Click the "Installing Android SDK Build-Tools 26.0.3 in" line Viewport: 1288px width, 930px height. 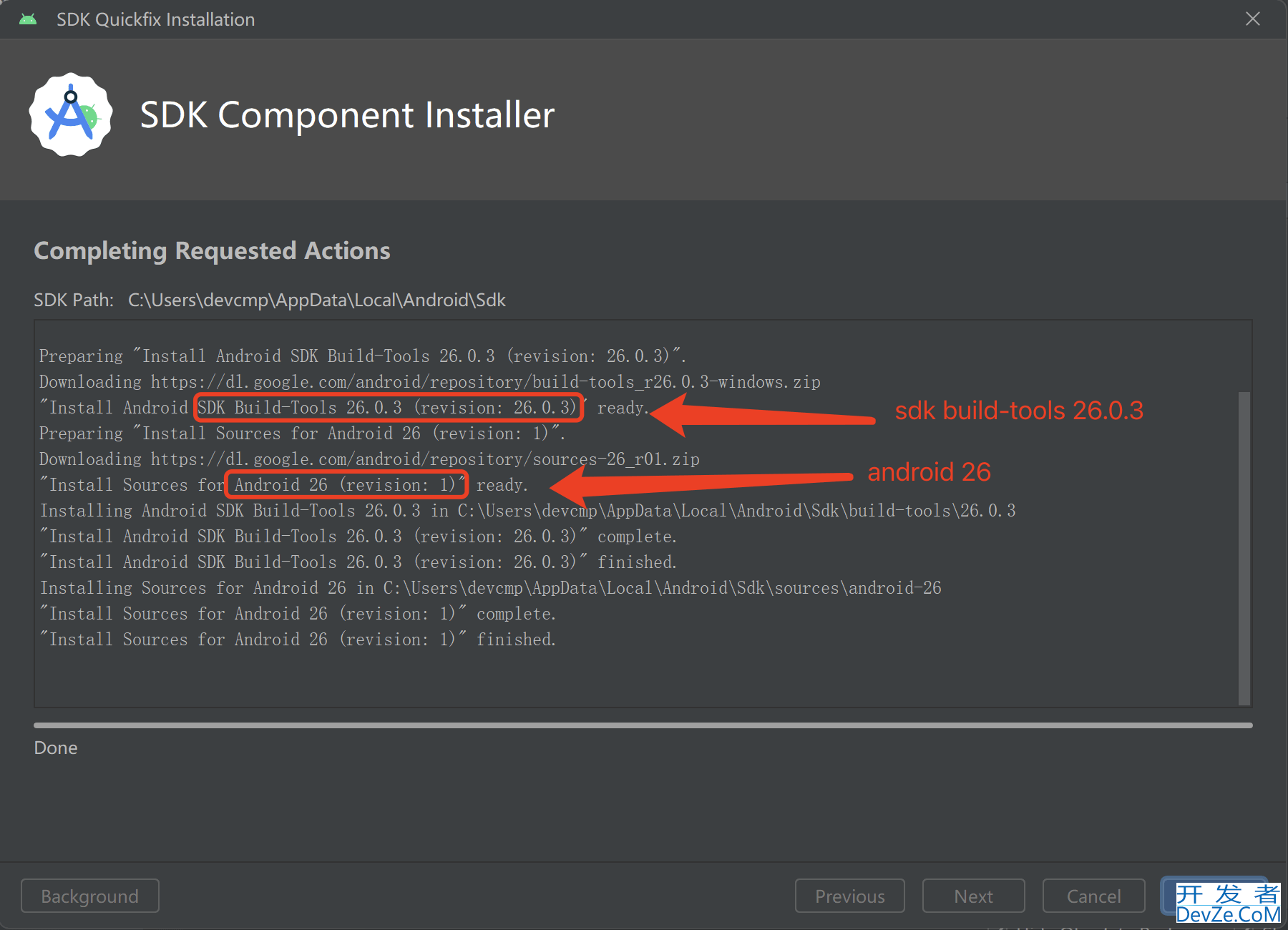(528, 511)
